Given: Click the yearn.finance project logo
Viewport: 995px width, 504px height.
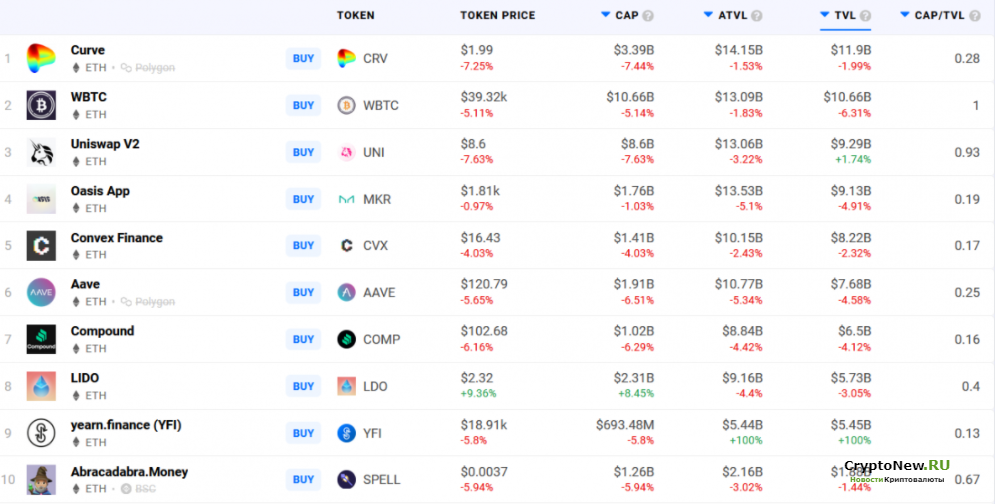Looking at the screenshot, I should point(41,434).
